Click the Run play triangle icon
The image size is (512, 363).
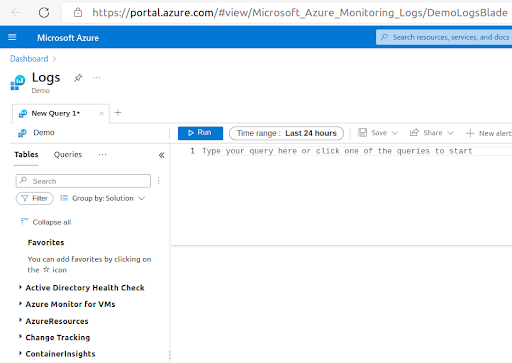[x=191, y=133]
